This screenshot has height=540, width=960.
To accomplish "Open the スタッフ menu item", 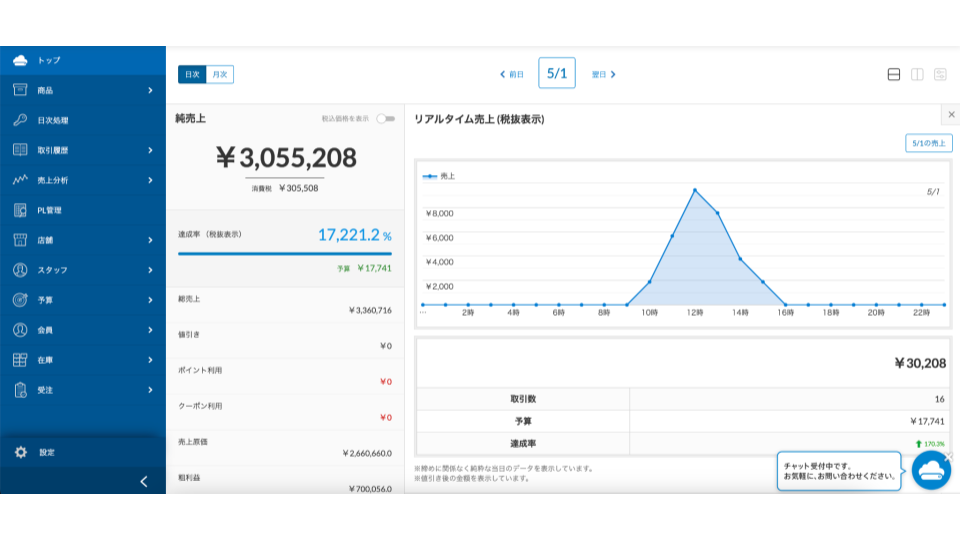I will pyautogui.click(x=83, y=270).
